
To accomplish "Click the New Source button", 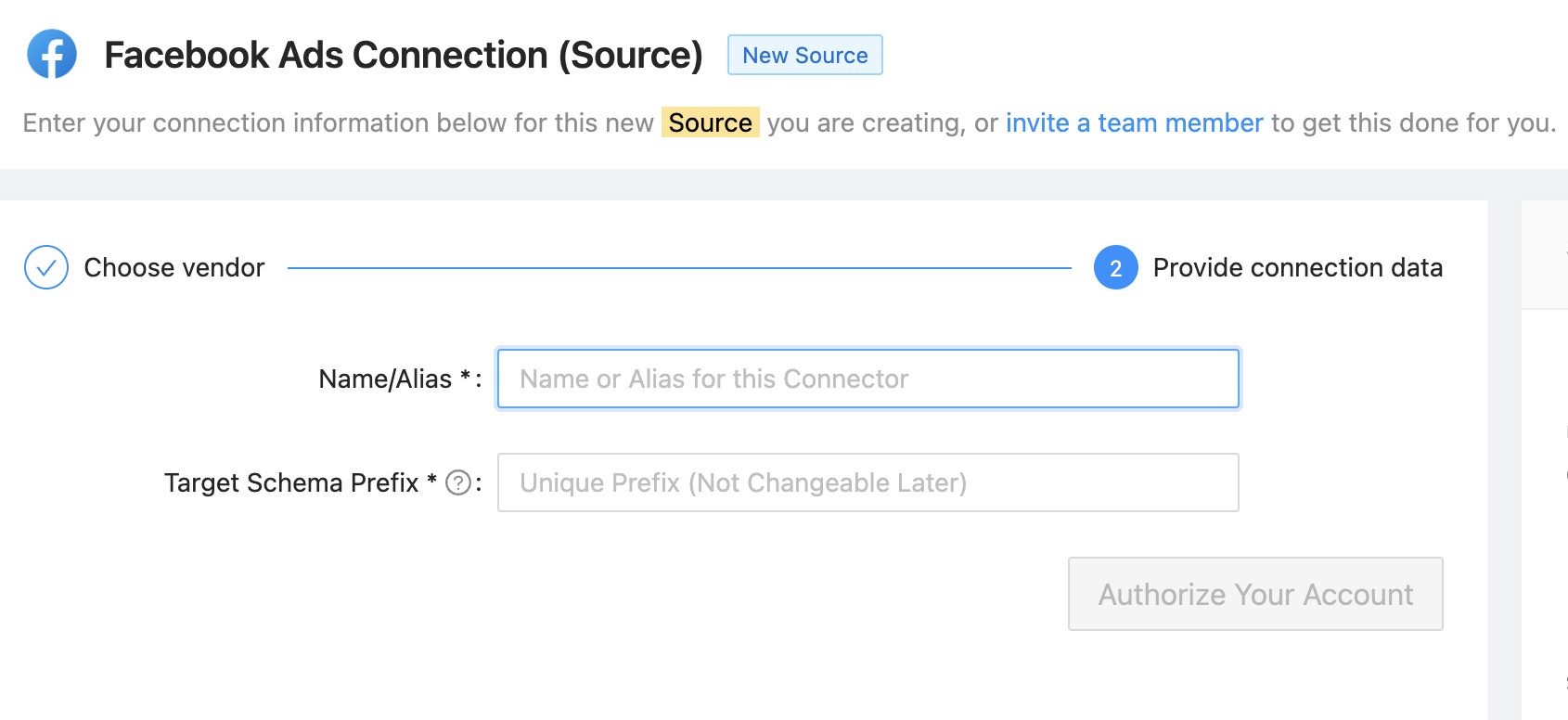I will click(x=804, y=55).
